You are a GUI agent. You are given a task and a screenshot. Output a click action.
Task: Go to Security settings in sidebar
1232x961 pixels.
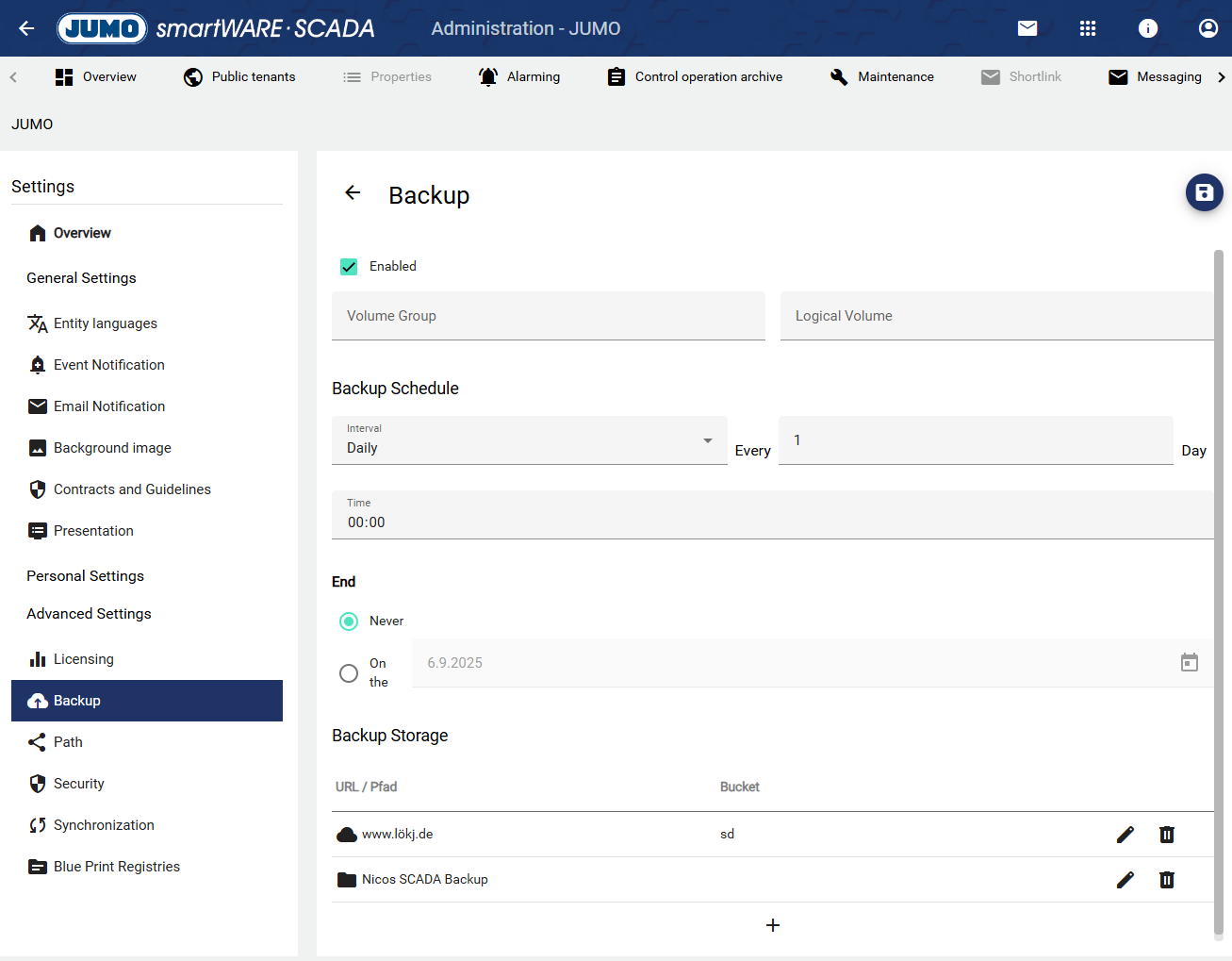coord(79,784)
